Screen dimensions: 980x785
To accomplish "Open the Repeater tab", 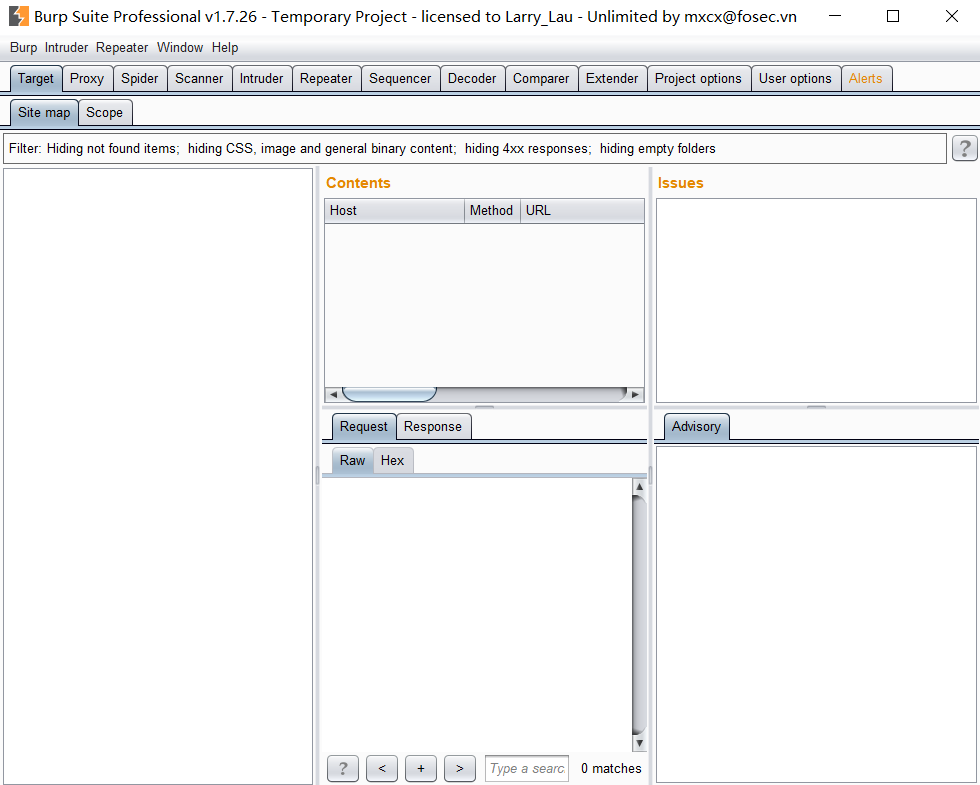I will (326, 79).
